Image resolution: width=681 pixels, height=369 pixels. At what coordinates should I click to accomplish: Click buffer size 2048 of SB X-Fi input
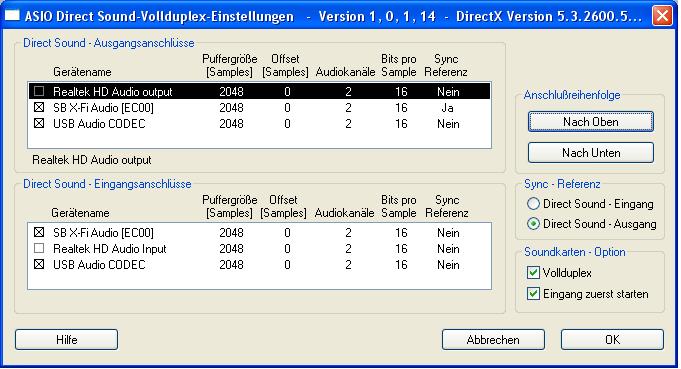[x=231, y=233]
